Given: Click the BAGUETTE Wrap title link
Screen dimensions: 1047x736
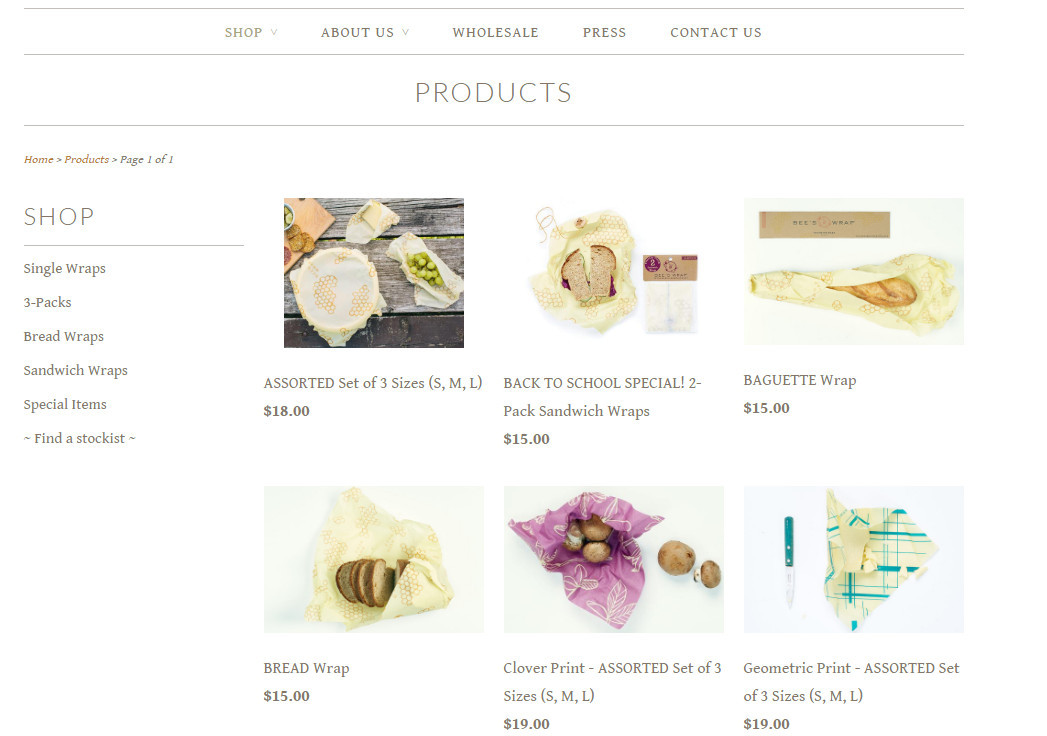Looking at the screenshot, I should pyautogui.click(x=800, y=380).
